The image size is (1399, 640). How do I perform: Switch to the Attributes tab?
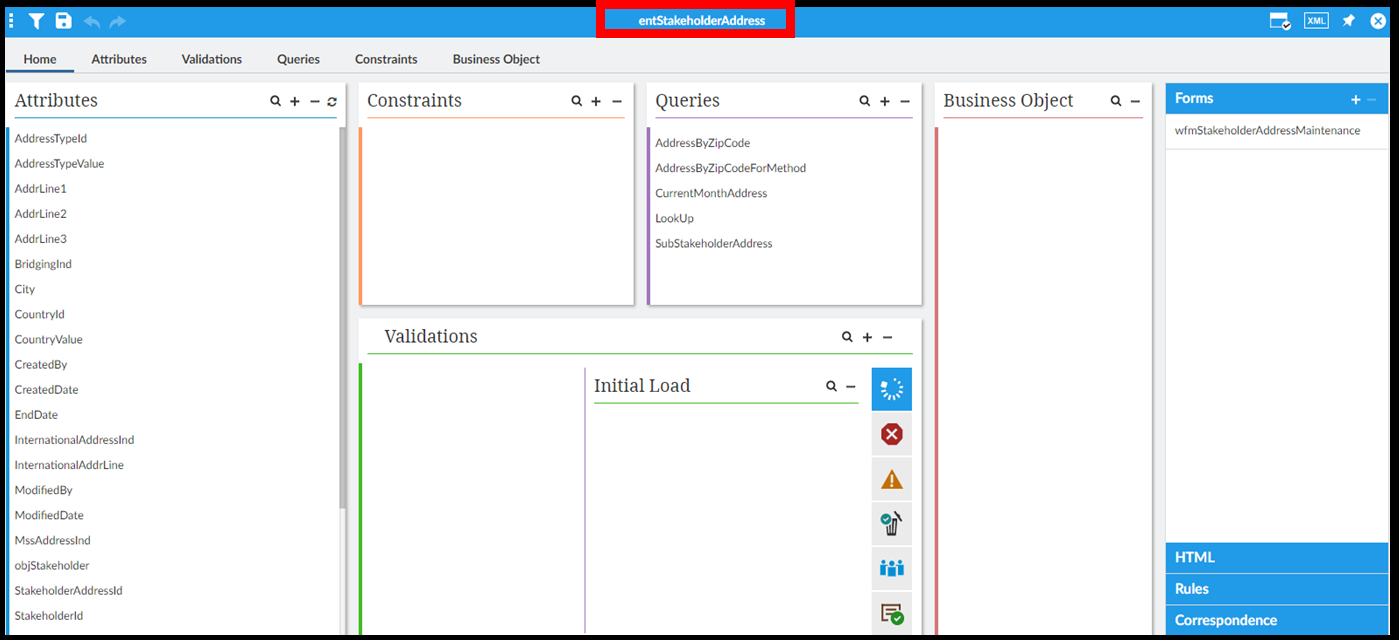(119, 59)
